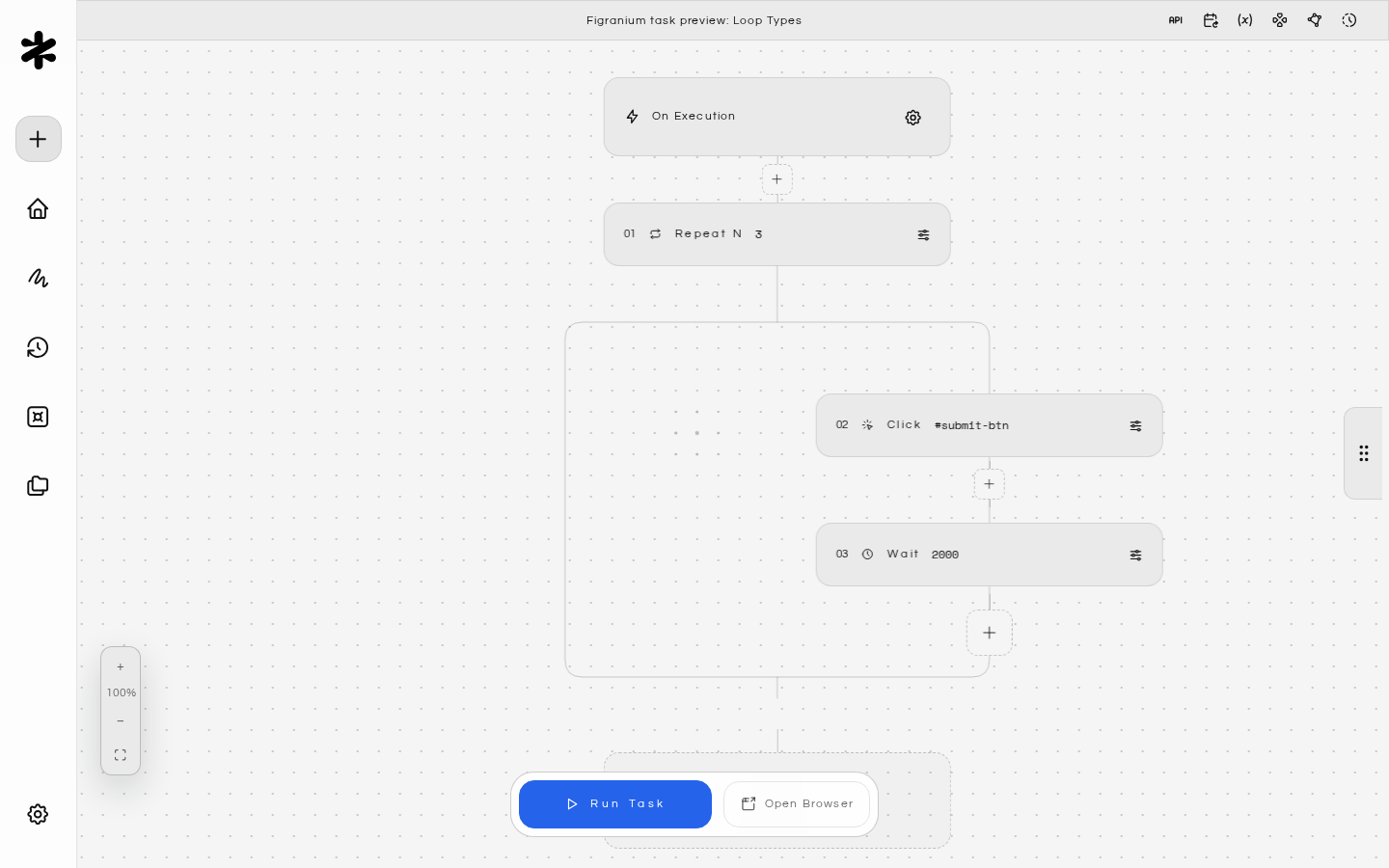Click Open Browser button
This screenshot has width=1389, height=868.
point(797,804)
